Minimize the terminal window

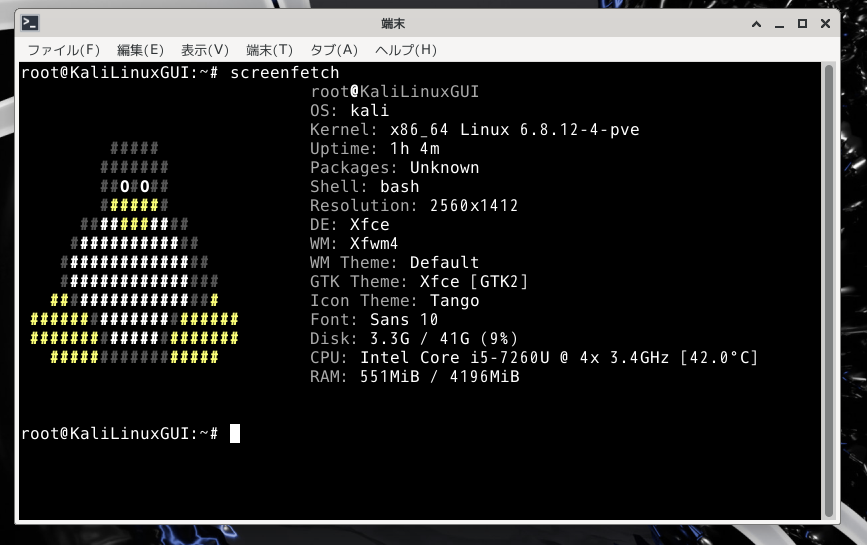click(780, 24)
